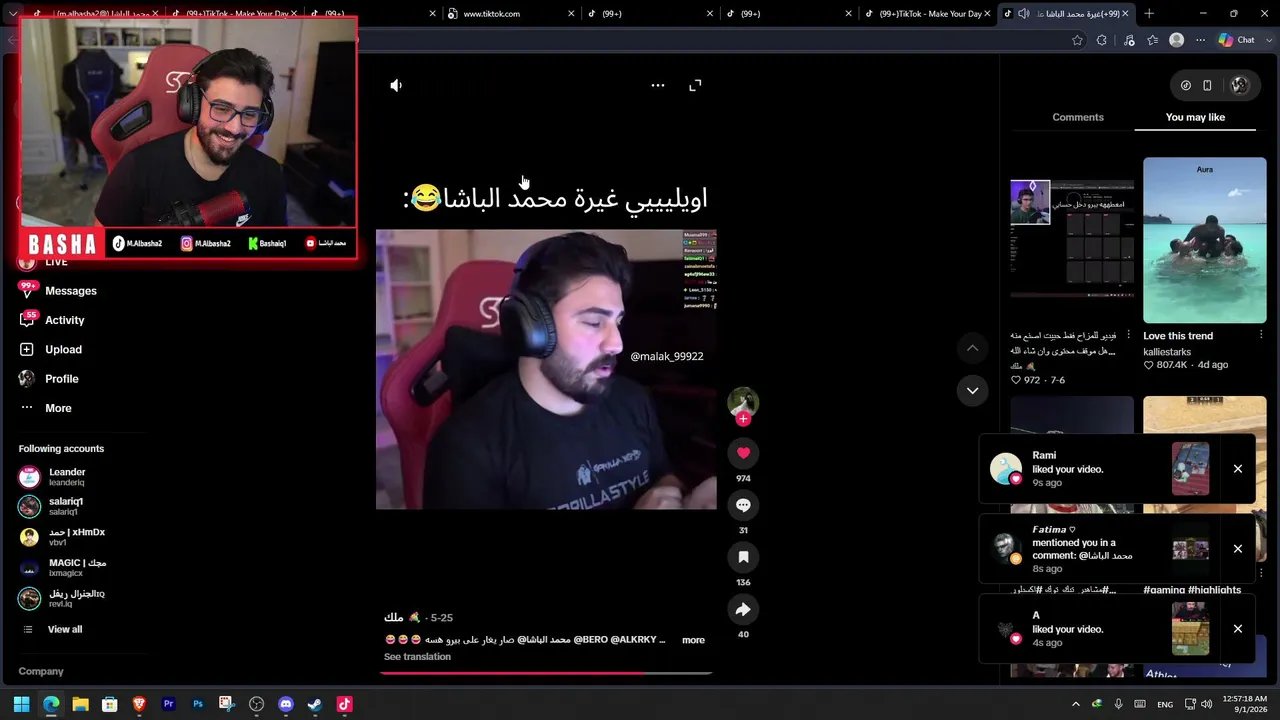The width and height of the screenshot is (1280, 720).
Task: Open the clock and date panel
Action: [x=1244, y=704]
